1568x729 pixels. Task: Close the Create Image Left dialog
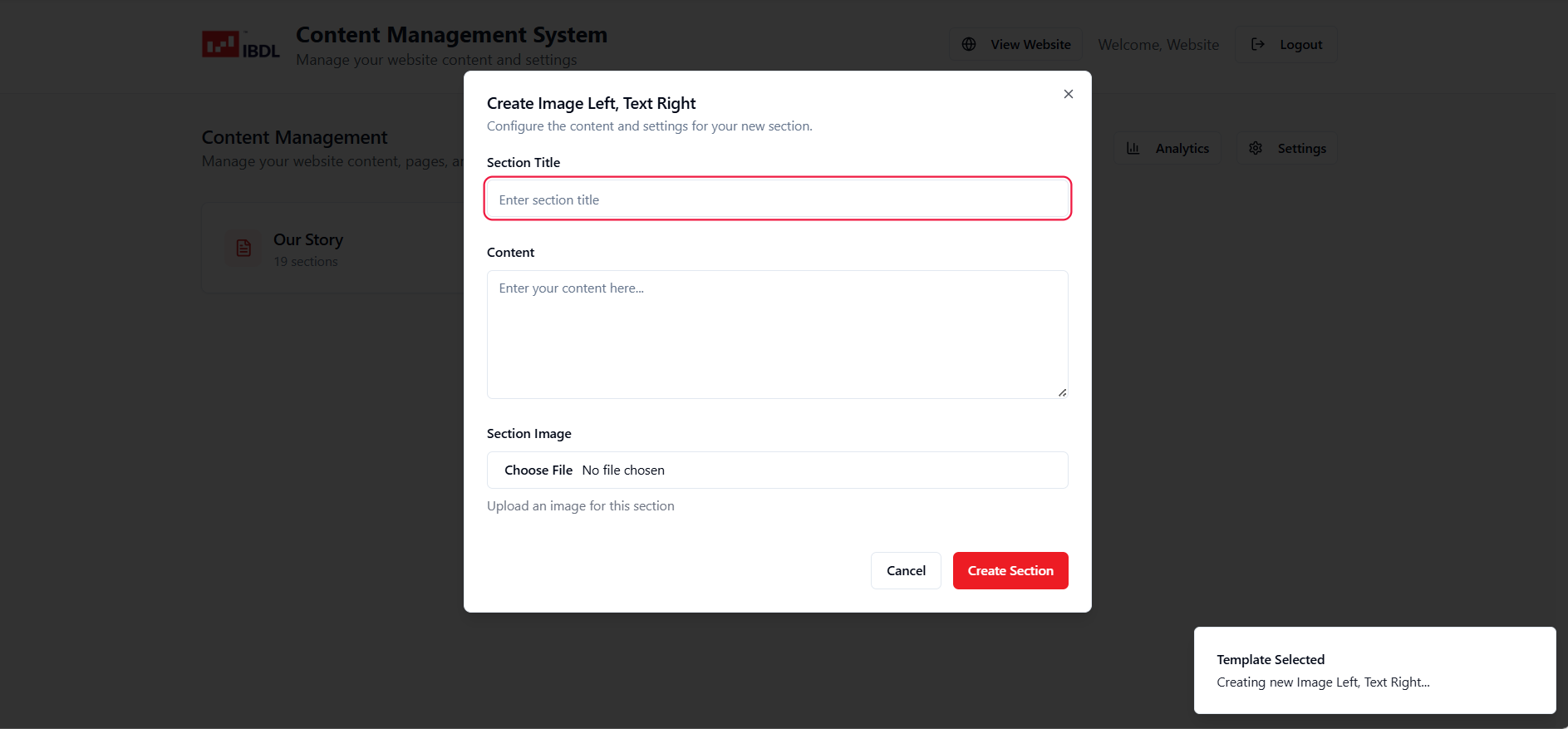1068,94
